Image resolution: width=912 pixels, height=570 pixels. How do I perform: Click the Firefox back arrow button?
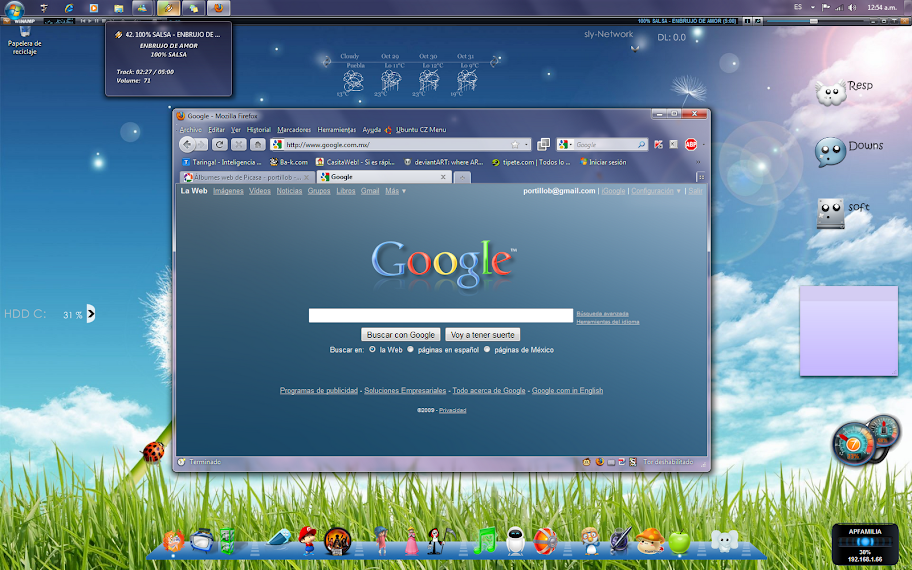[187, 144]
